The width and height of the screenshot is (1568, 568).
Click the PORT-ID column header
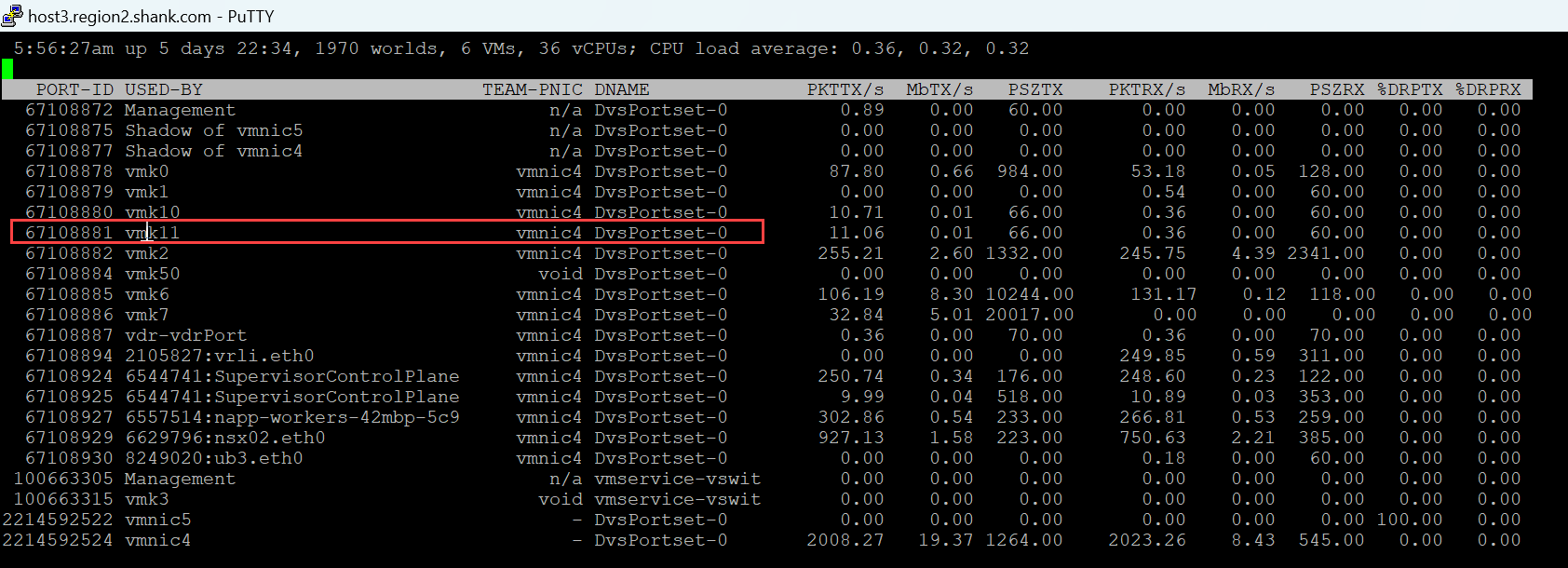click(x=74, y=89)
